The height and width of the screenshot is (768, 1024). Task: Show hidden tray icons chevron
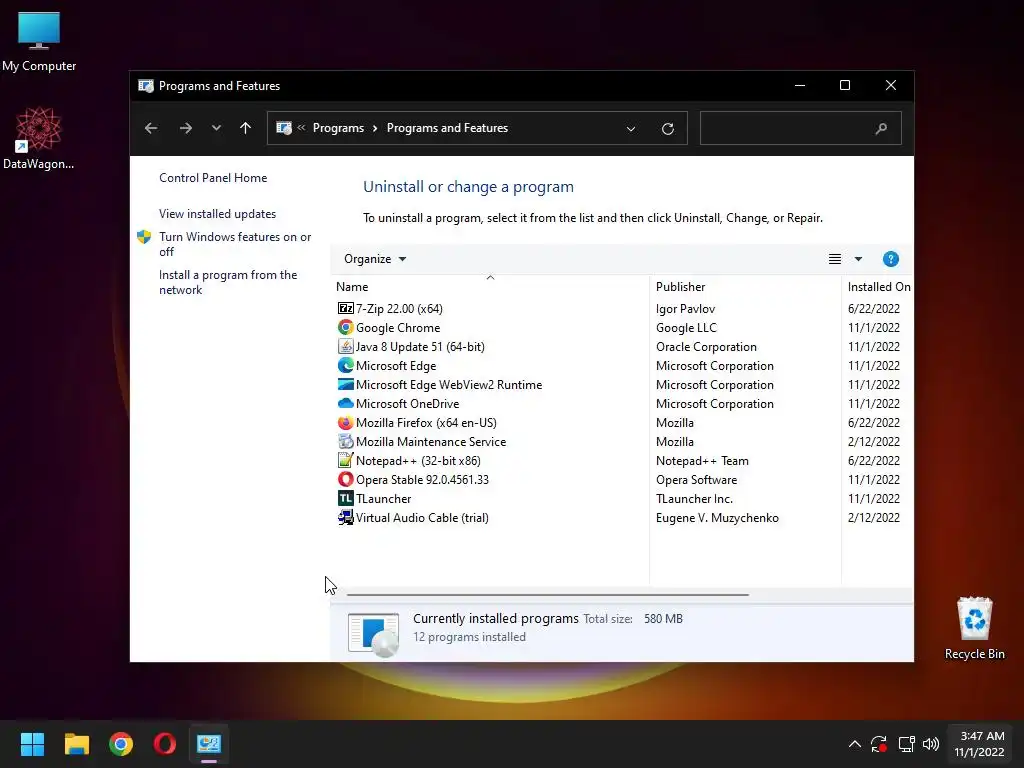(854, 744)
